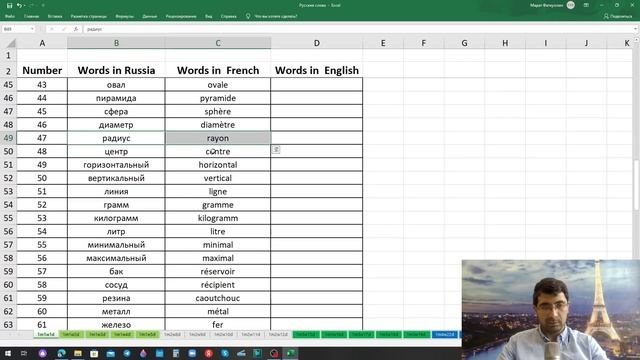The height and width of the screenshot is (360, 640).
Task: Expand the formula bar with end arrow
Action: 635,29
